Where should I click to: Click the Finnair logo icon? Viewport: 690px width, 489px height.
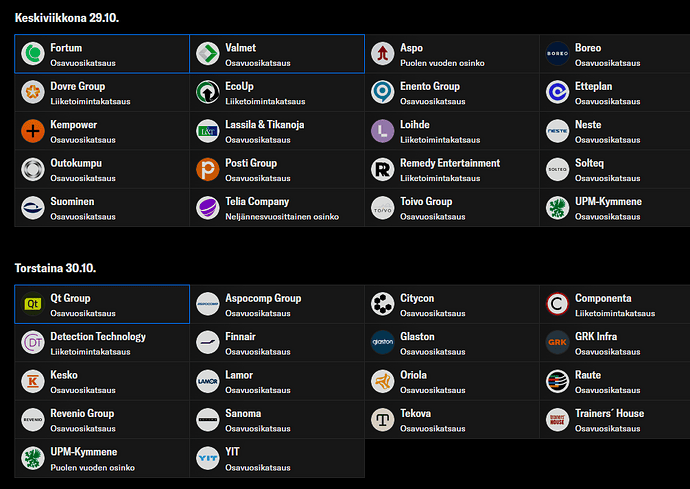[x=208, y=343]
